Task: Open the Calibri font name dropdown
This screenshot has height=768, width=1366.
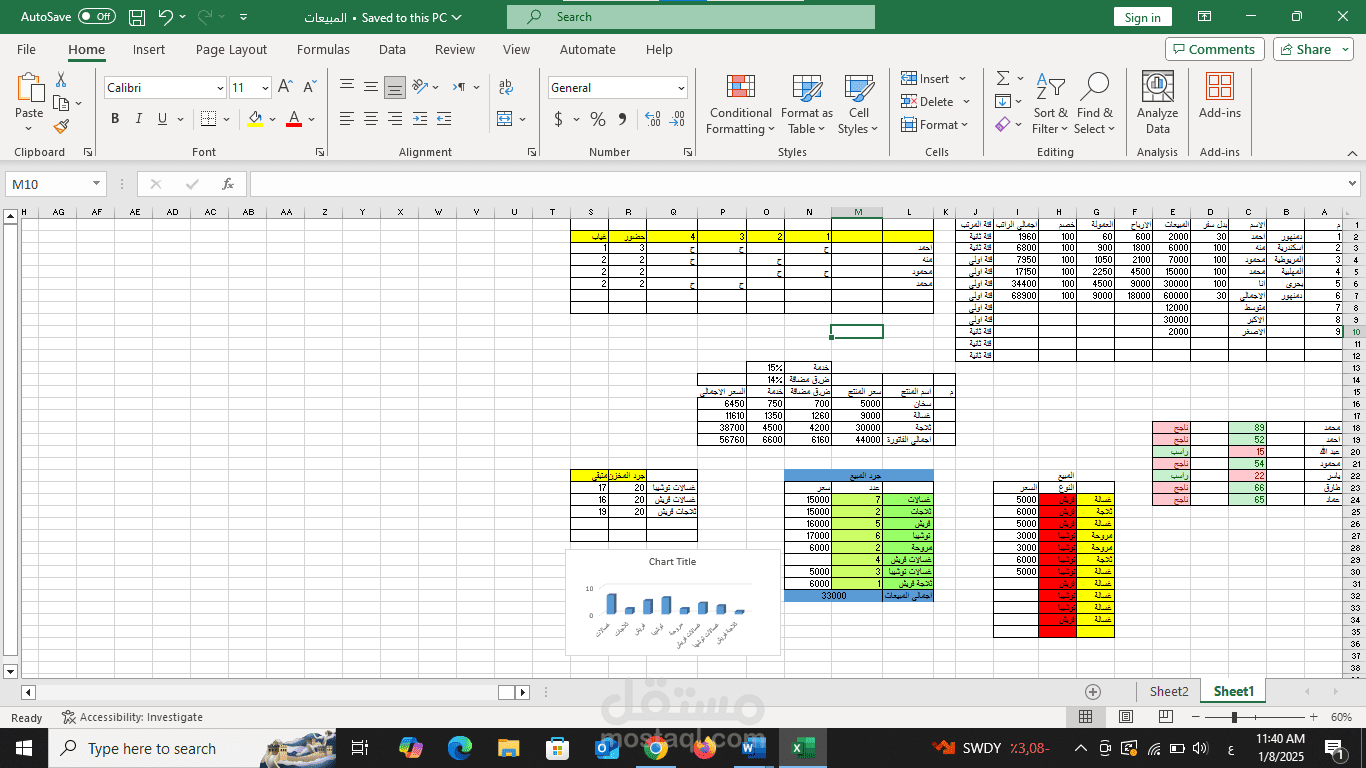Action: [220, 88]
